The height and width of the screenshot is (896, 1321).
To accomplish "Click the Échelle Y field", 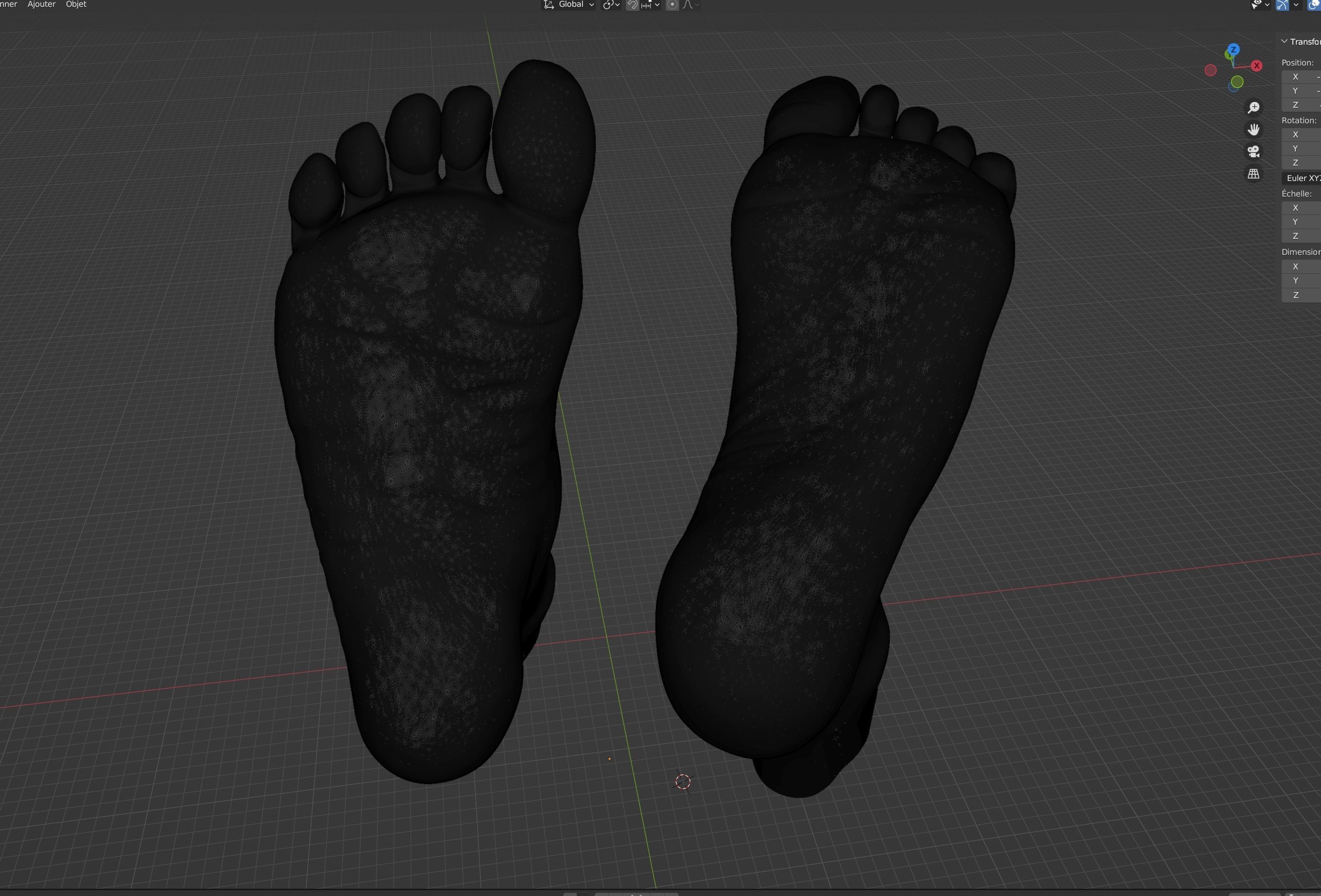I will [x=1301, y=222].
